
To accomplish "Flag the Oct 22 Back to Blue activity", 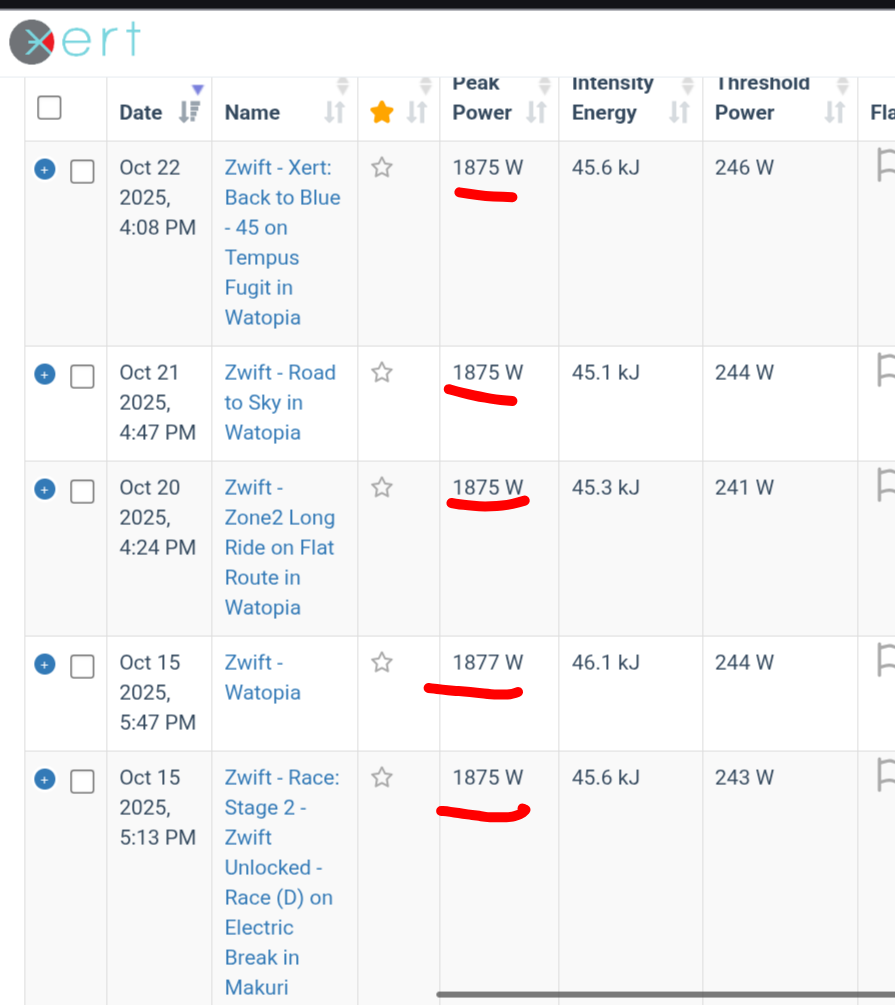I will [884, 165].
